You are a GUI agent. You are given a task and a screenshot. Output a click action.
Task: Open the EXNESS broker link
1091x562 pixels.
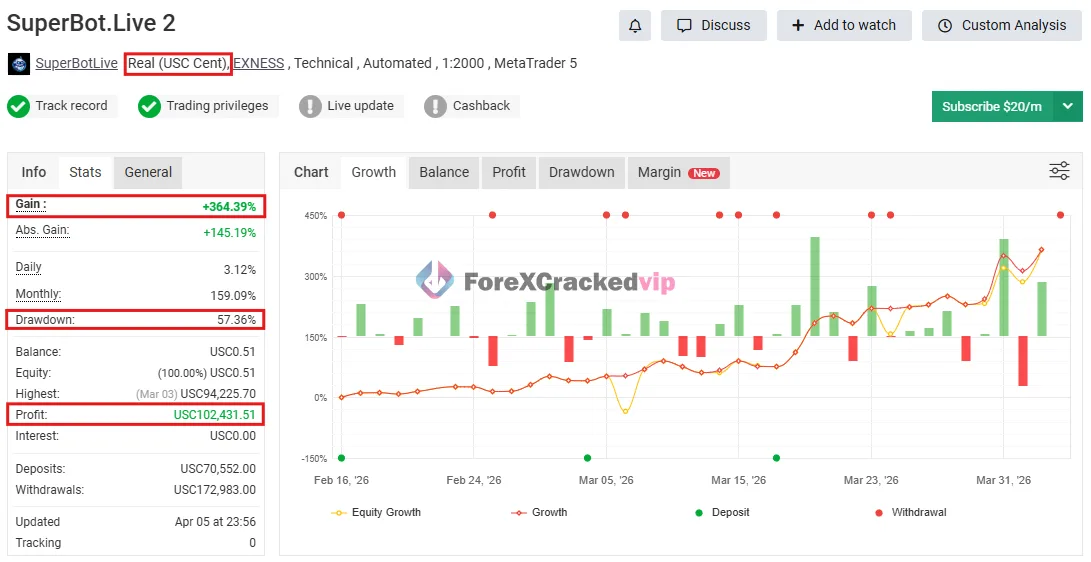click(x=259, y=63)
